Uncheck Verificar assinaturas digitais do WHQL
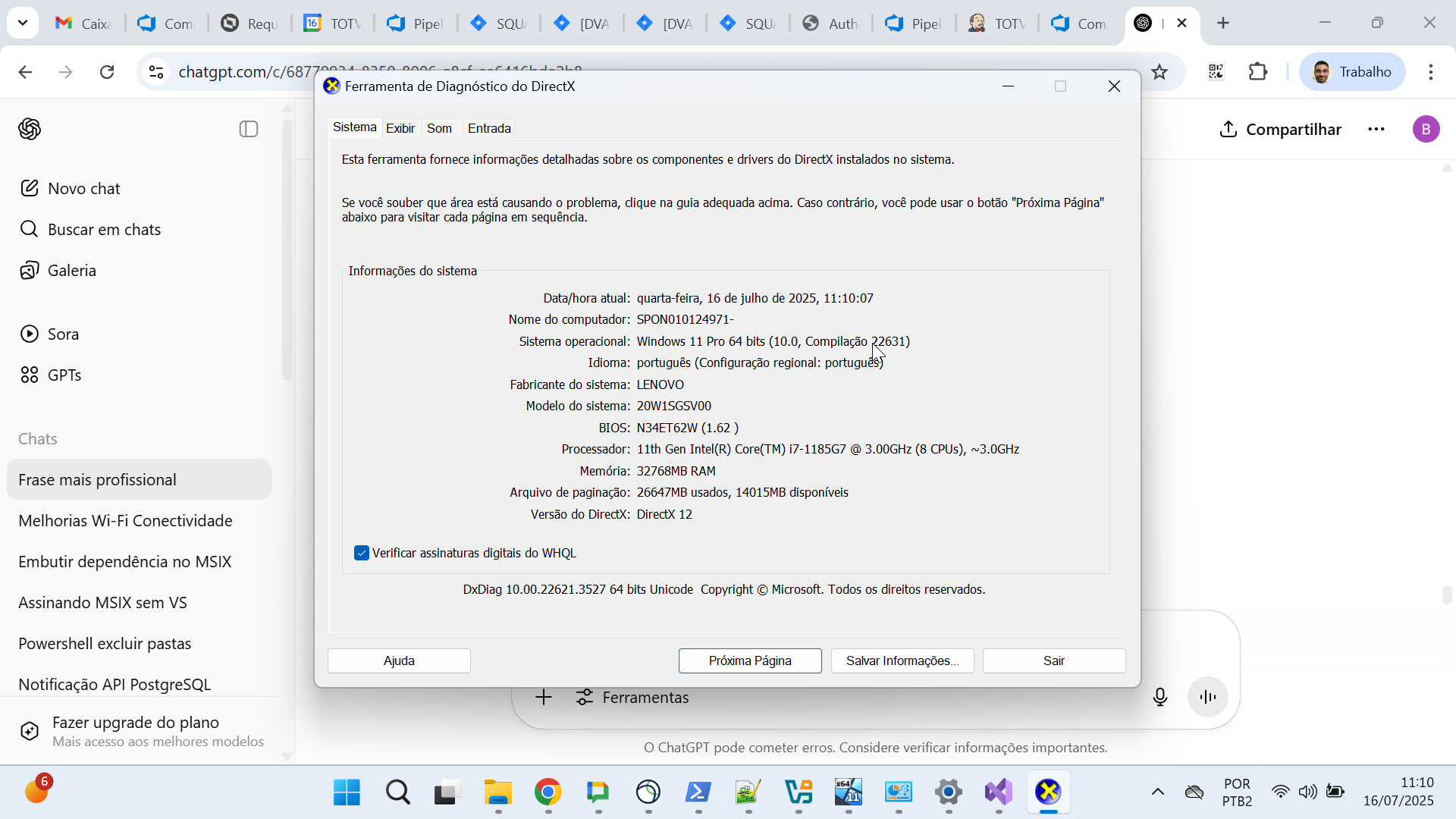Screen dimensions: 1456x819 pyautogui.click(x=362, y=553)
